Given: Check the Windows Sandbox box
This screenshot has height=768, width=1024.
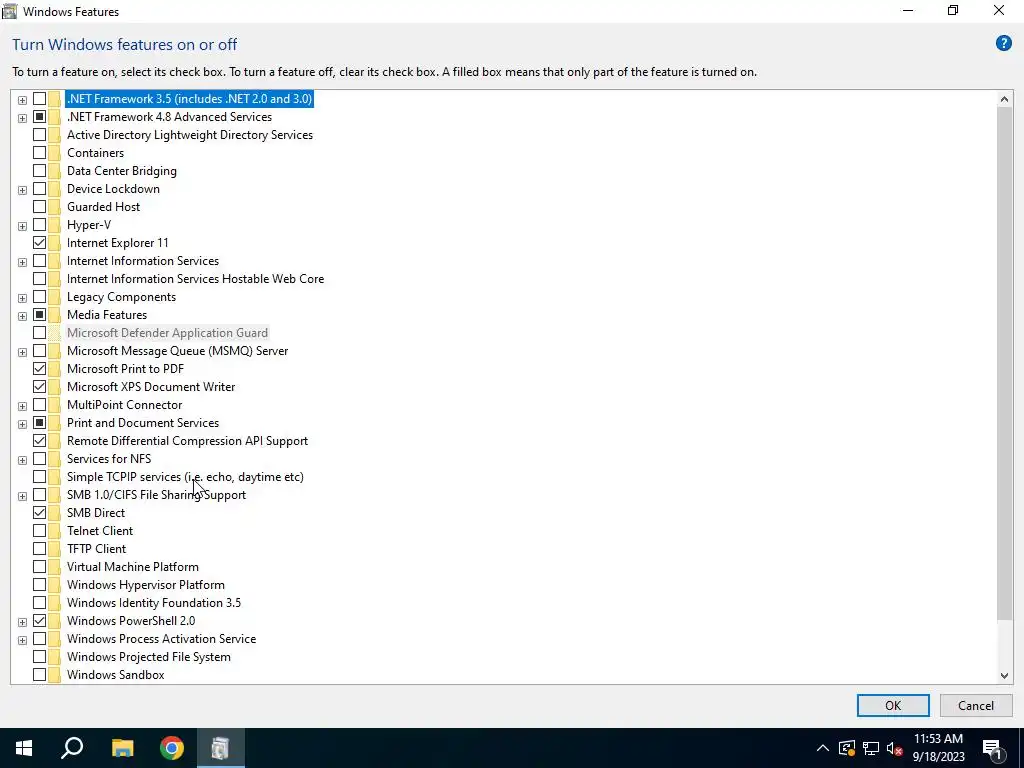Looking at the screenshot, I should point(39,675).
